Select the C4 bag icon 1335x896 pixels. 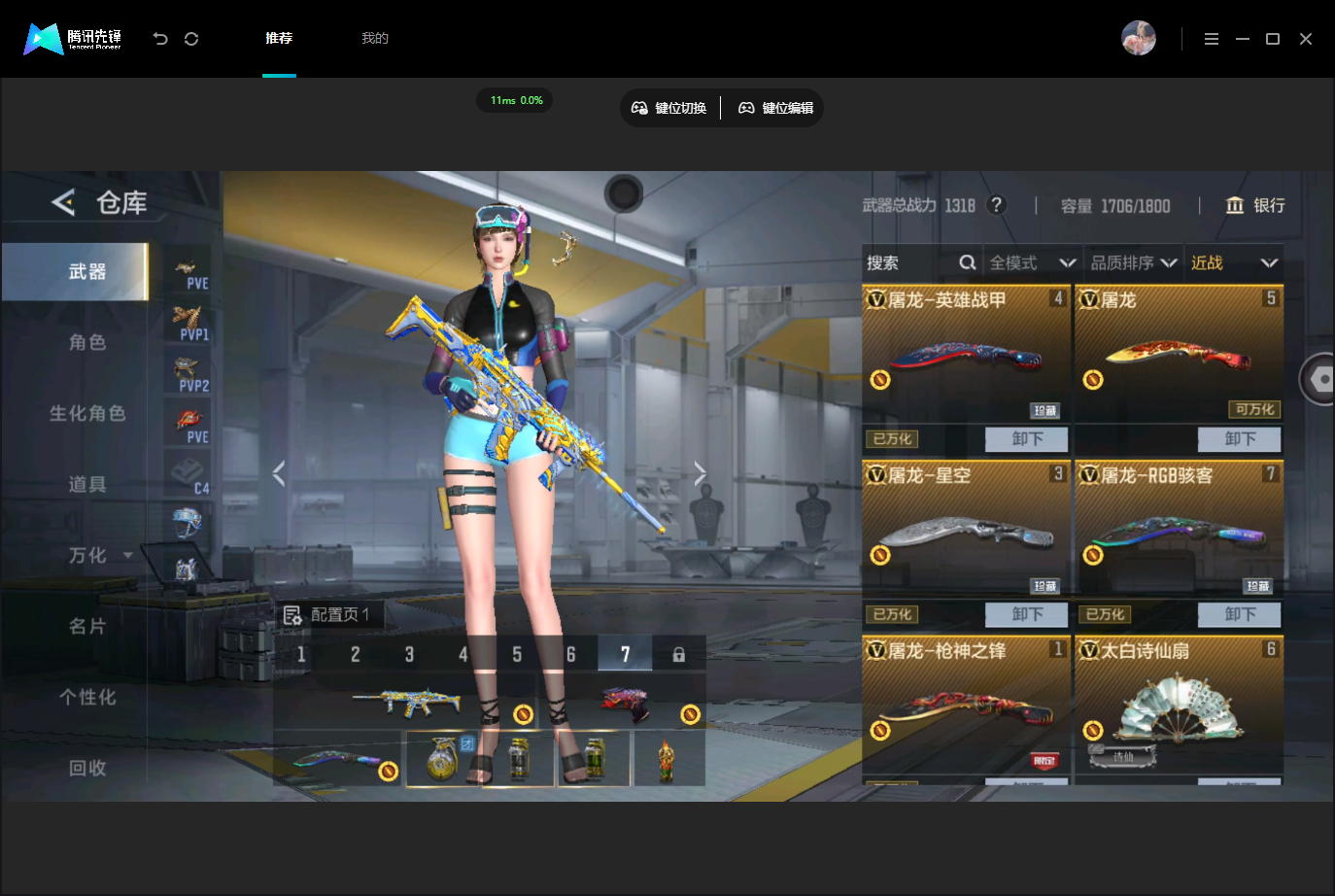(188, 476)
